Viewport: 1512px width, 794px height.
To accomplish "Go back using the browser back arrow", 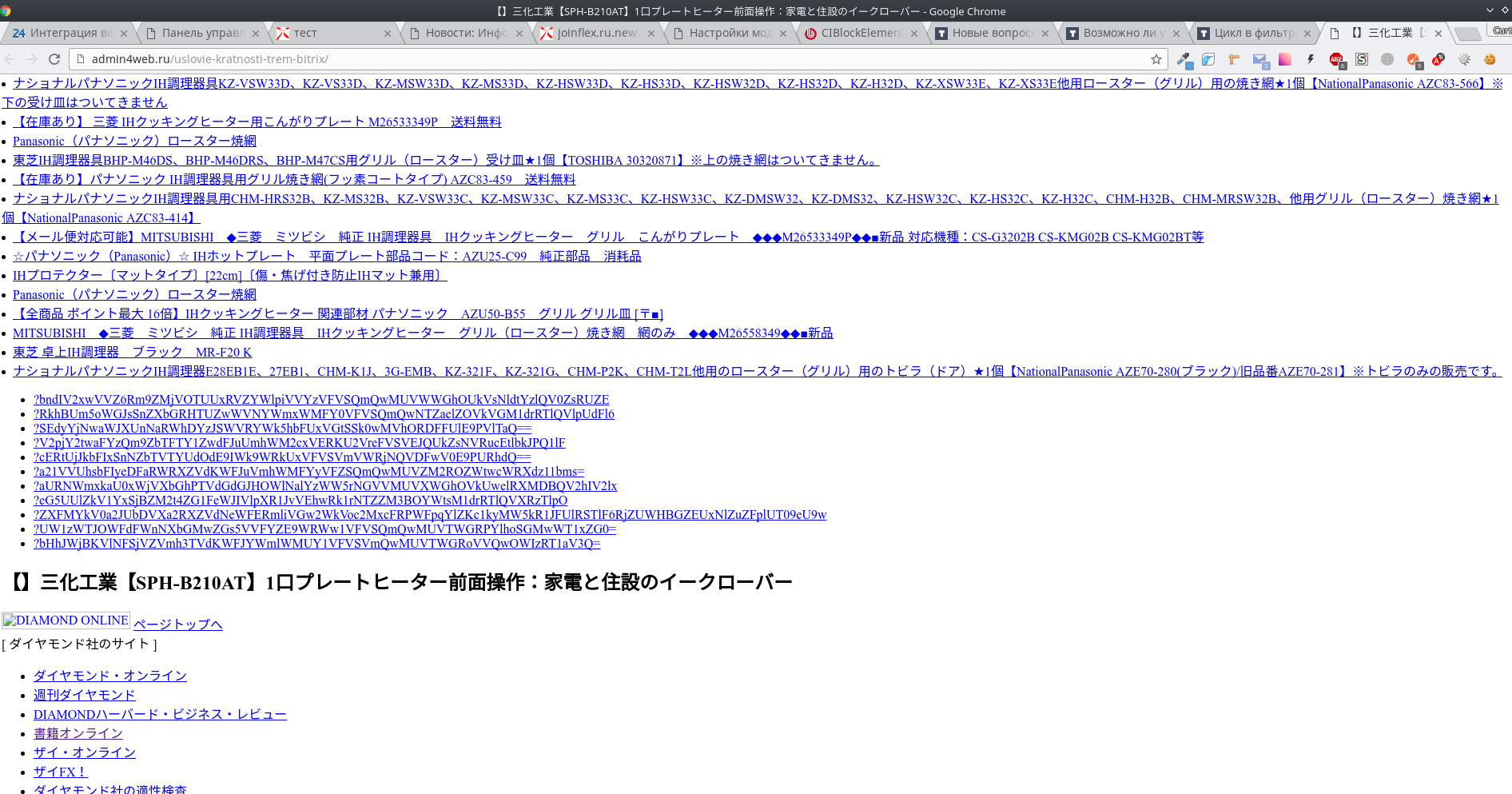I will click(x=10, y=59).
